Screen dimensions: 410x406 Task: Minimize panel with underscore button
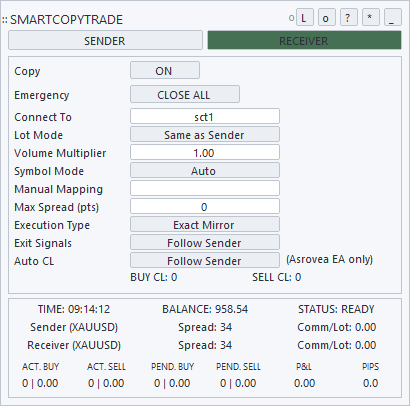click(x=393, y=17)
